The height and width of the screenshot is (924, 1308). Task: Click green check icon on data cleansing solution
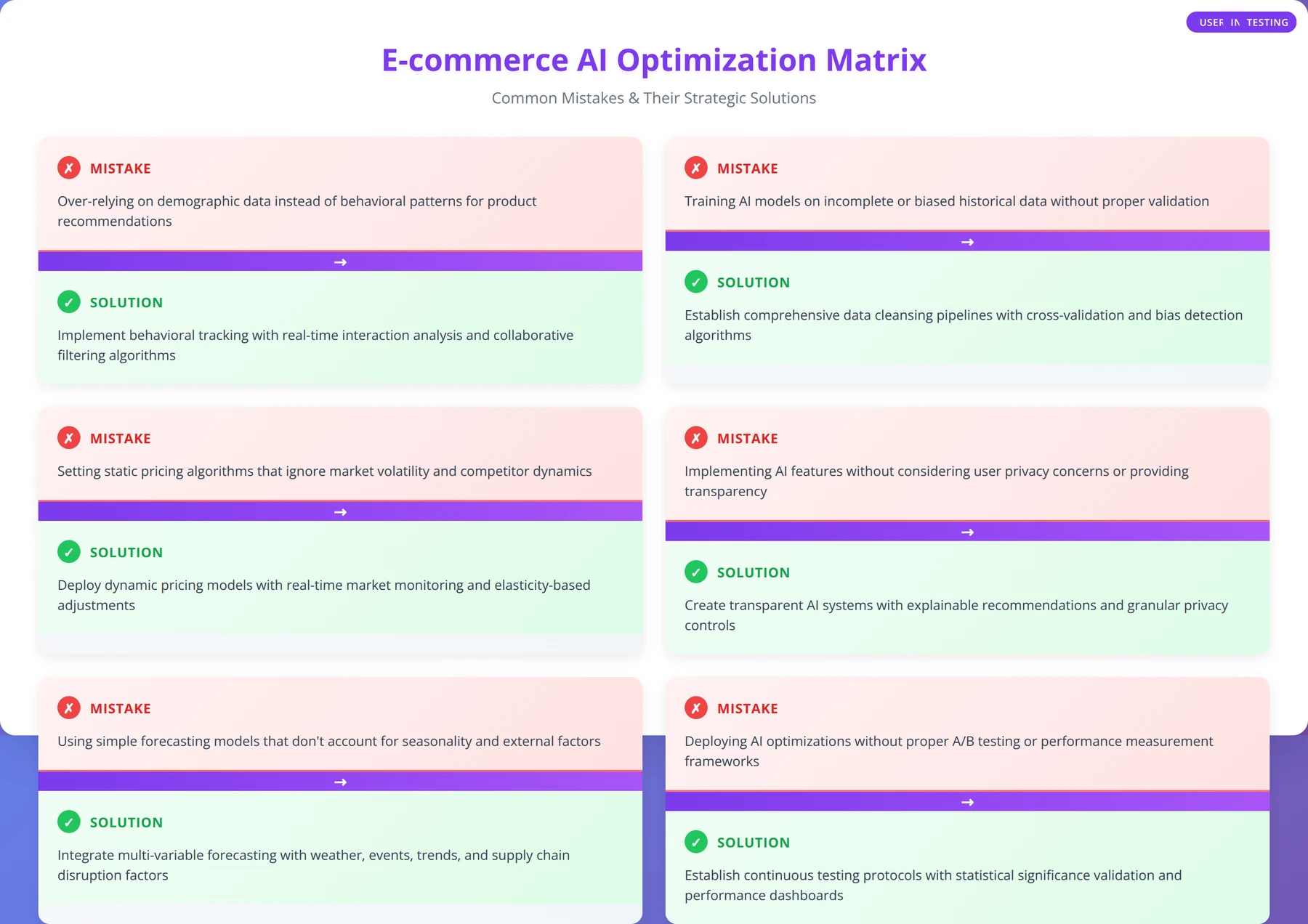[696, 282]
